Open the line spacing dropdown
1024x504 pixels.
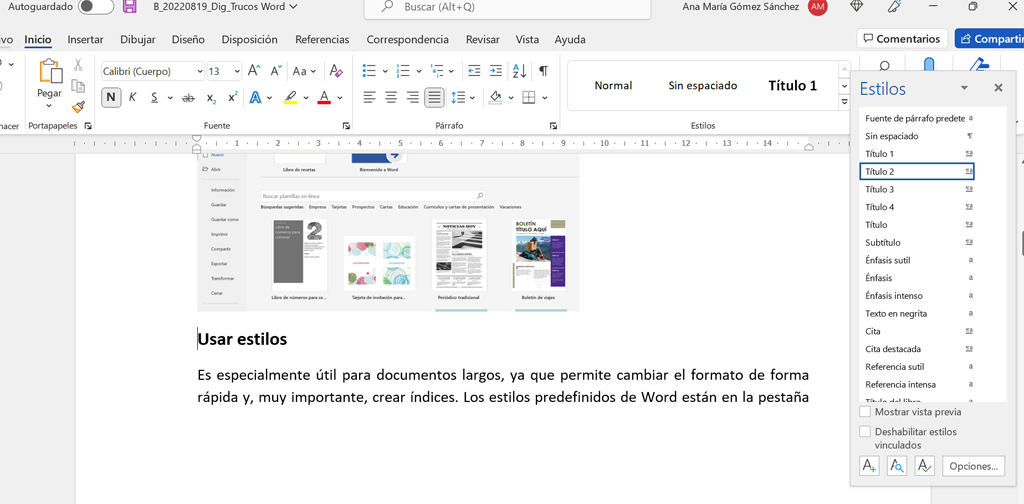[473, 98]
